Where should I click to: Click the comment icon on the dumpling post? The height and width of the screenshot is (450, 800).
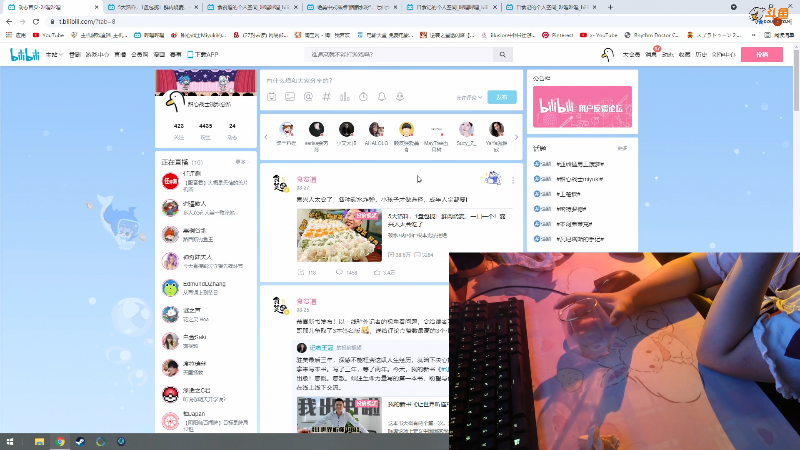tap(339, 272)
